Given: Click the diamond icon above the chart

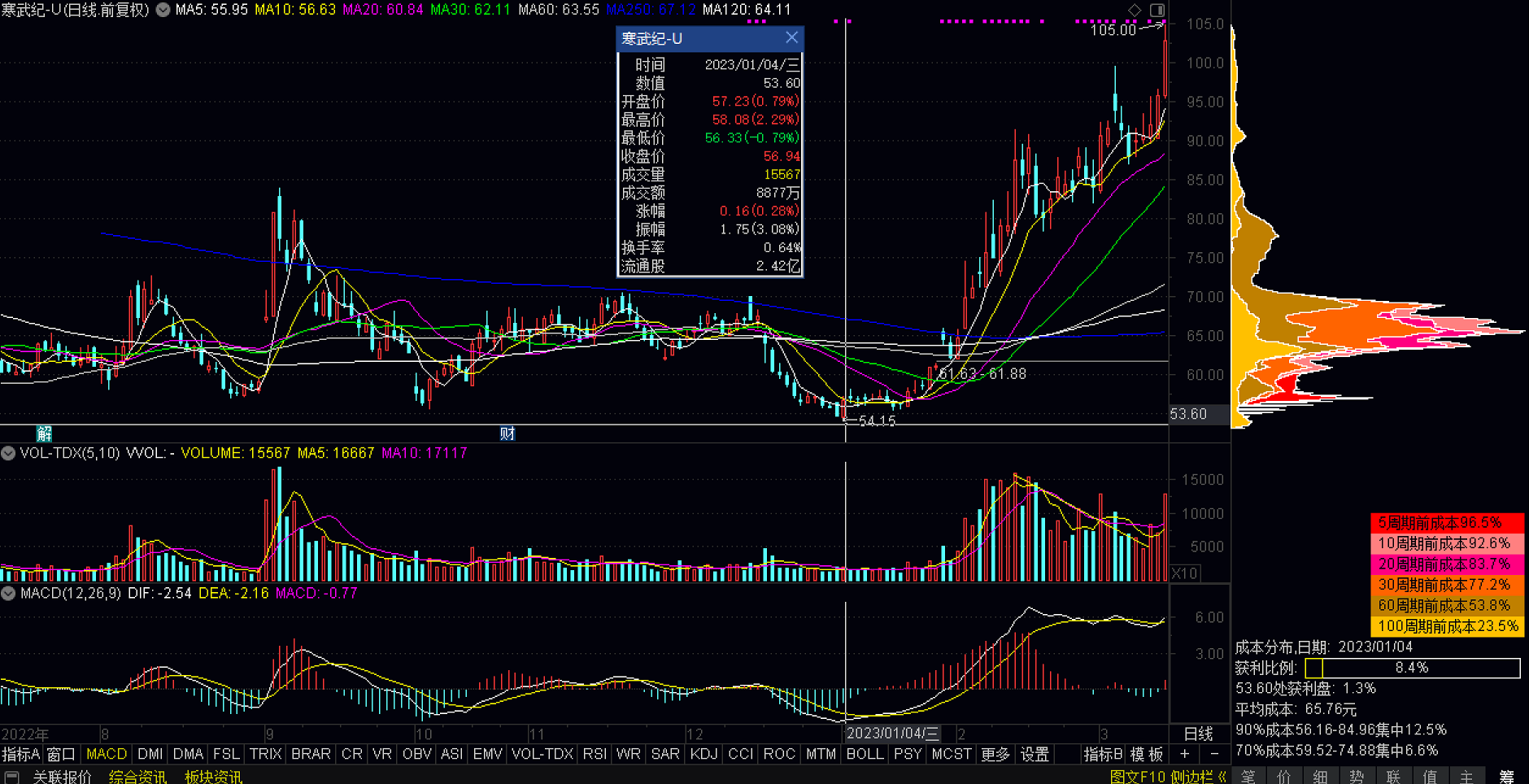Looking at the screenshot, I should click(x=1135, y=10).
